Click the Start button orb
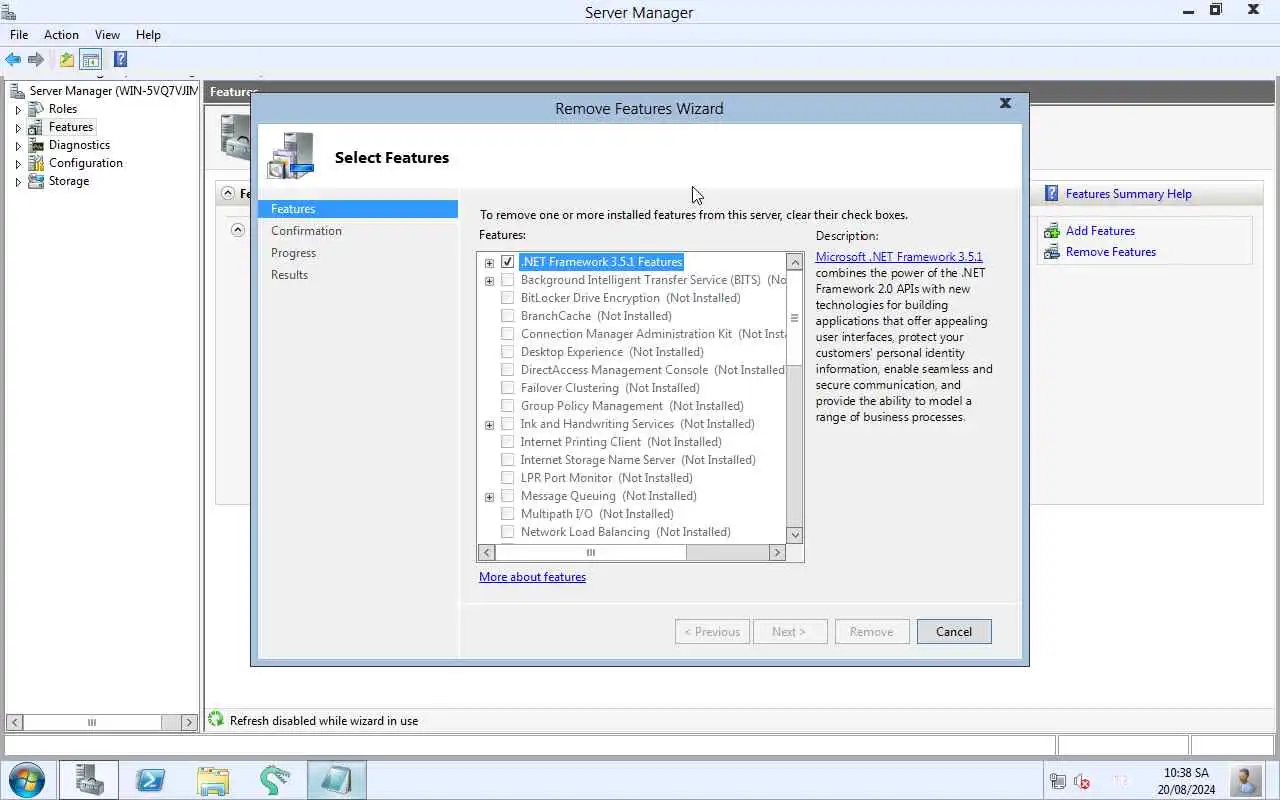Screen dimensions: 1280x800 pyautogui.click(x=27, y=779)
